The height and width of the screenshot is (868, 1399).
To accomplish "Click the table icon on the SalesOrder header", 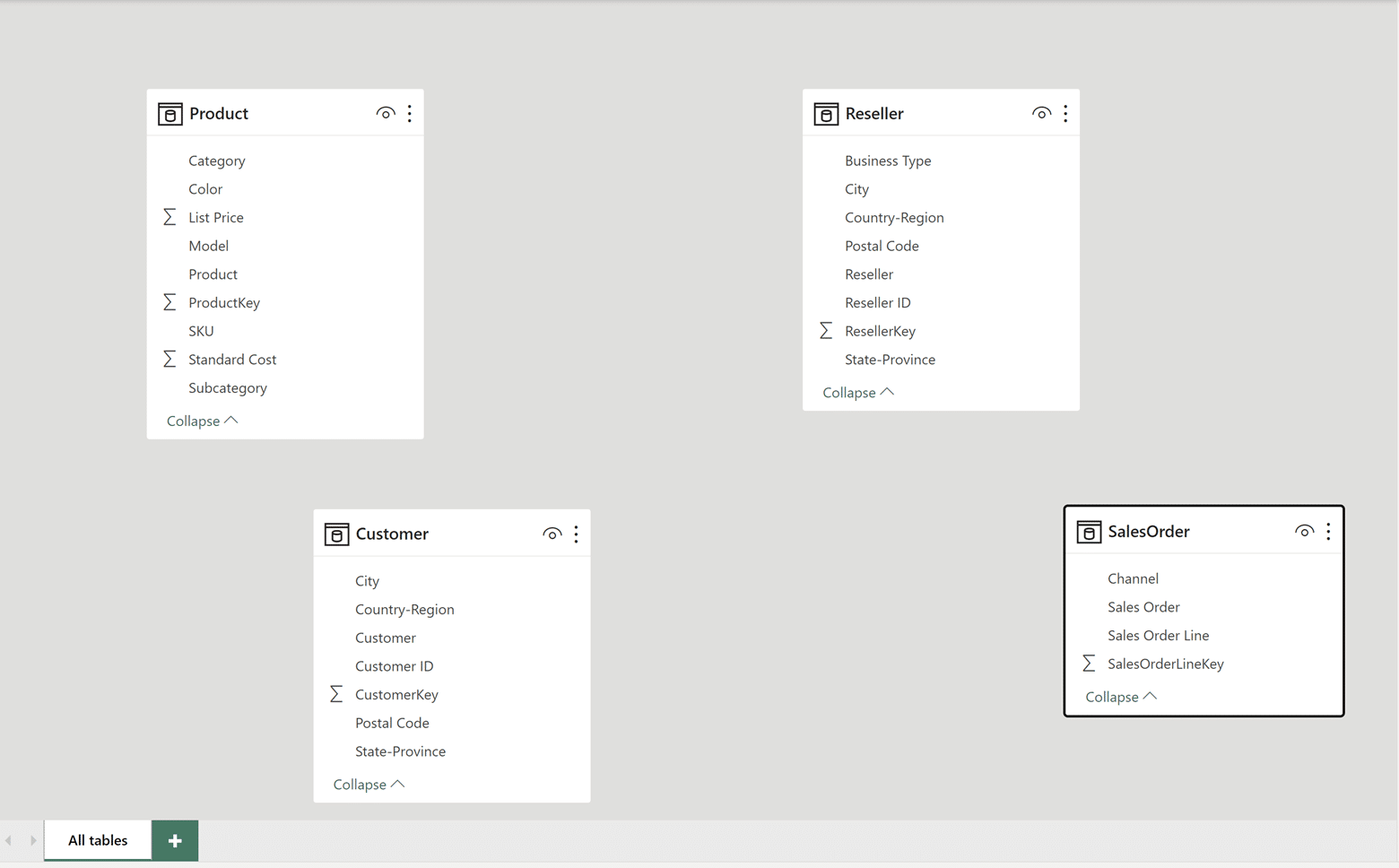I will (1089, 531).
